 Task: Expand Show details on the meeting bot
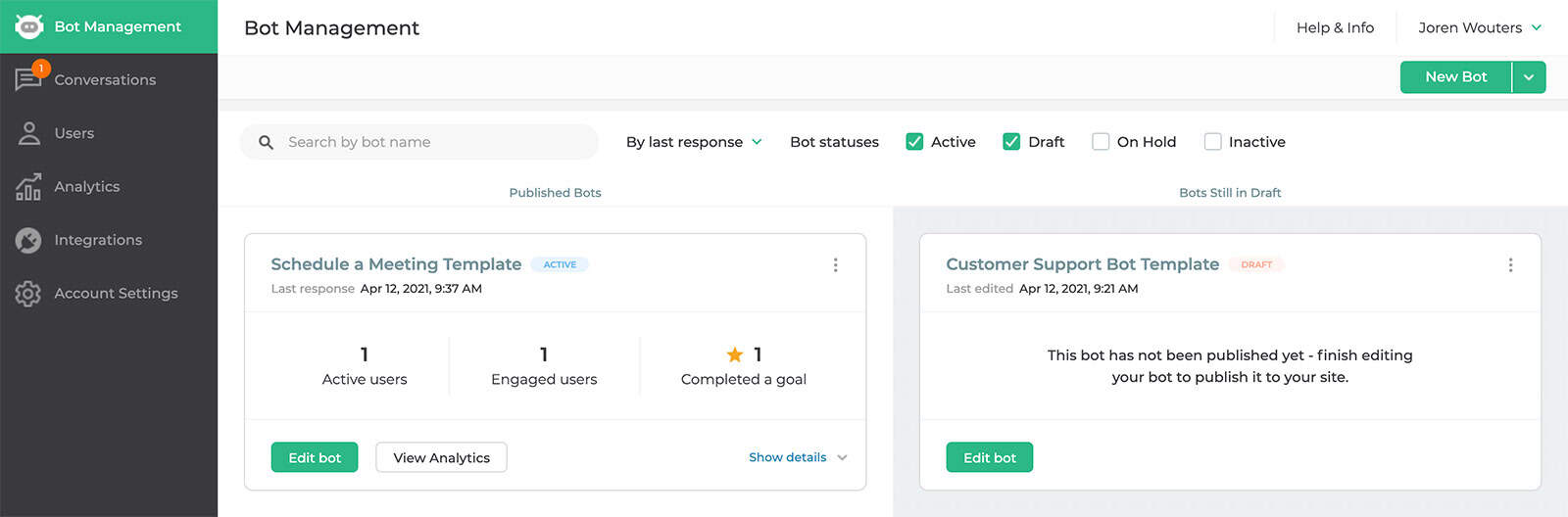(798, 457)
